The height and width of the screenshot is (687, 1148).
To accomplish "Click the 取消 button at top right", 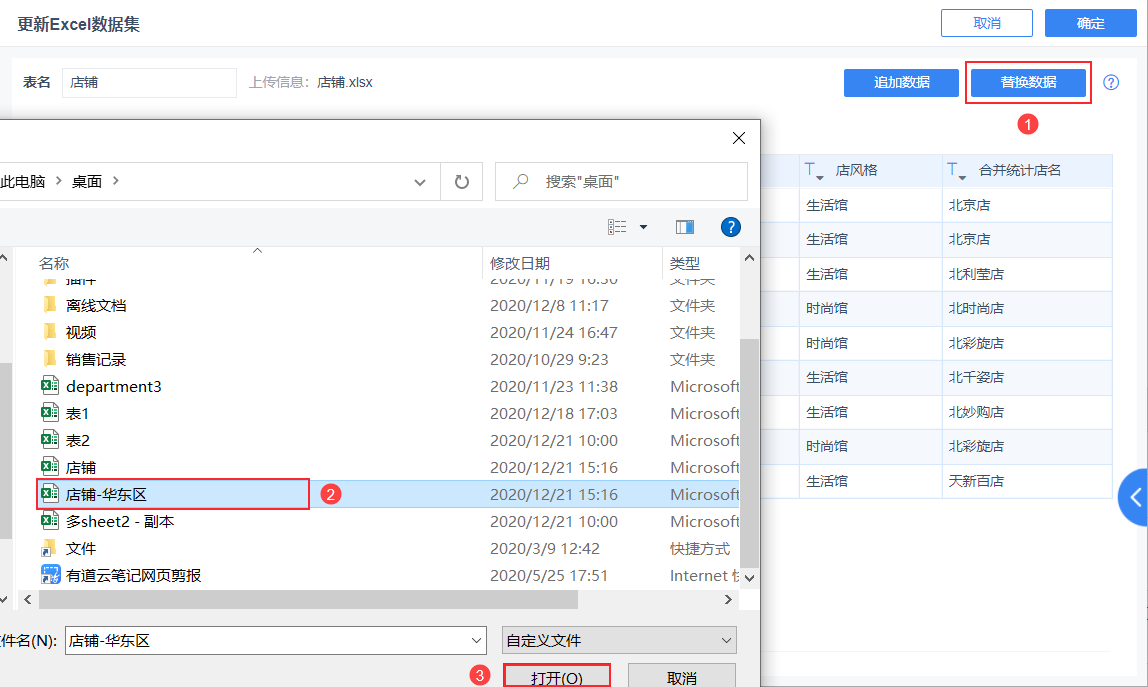I will (987, 23).
